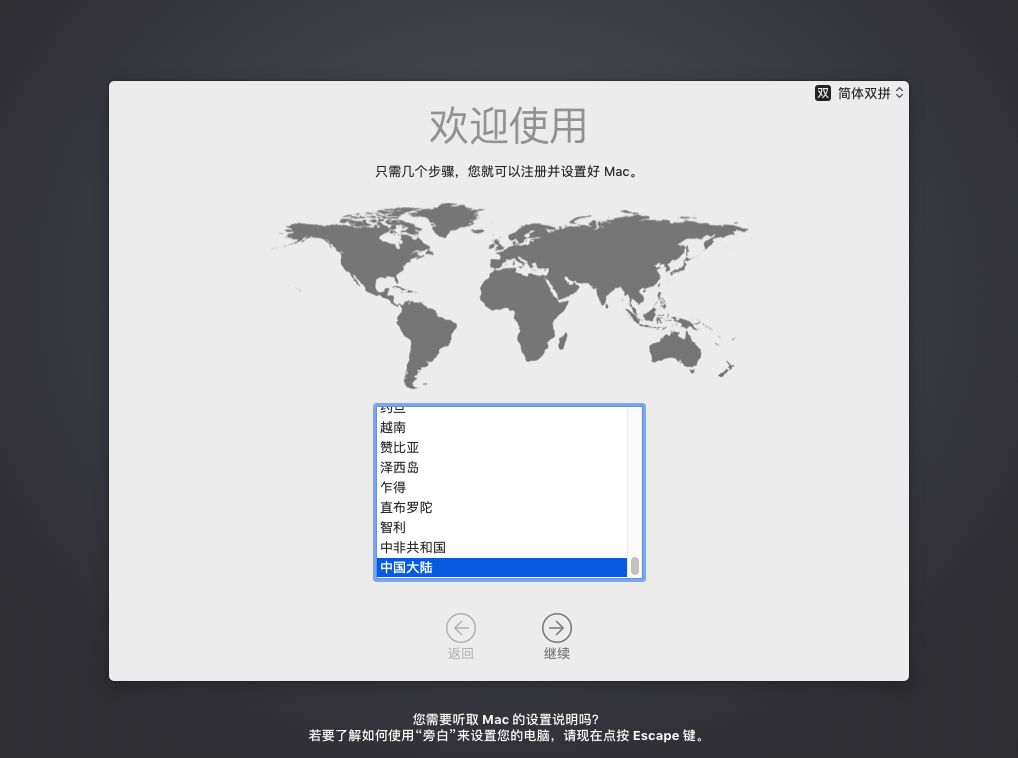
Task: Choose 赞比亚 from the country list
Action: click(399, 447)
